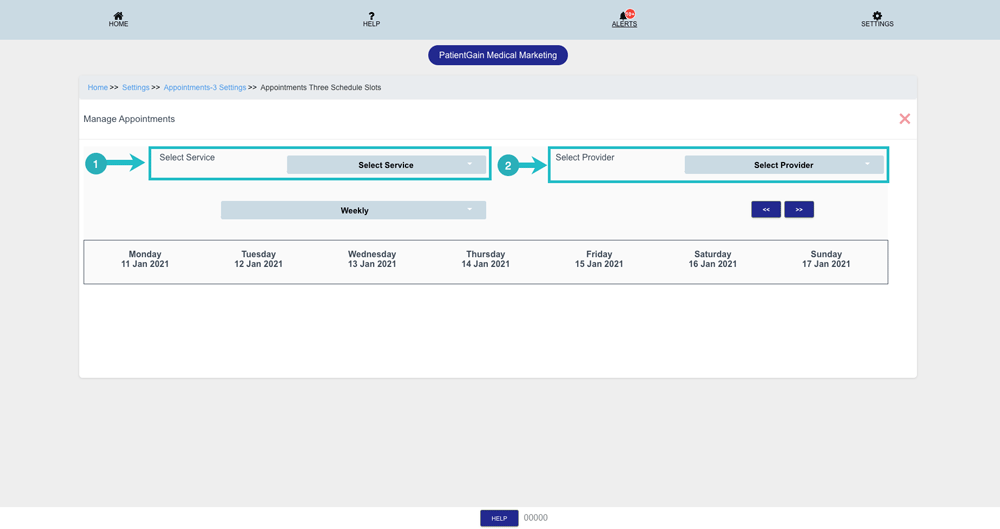Click the Select Service field label
Image resolution: width=1000 pixels, height=529 pixels.
(x=187, y=157)
